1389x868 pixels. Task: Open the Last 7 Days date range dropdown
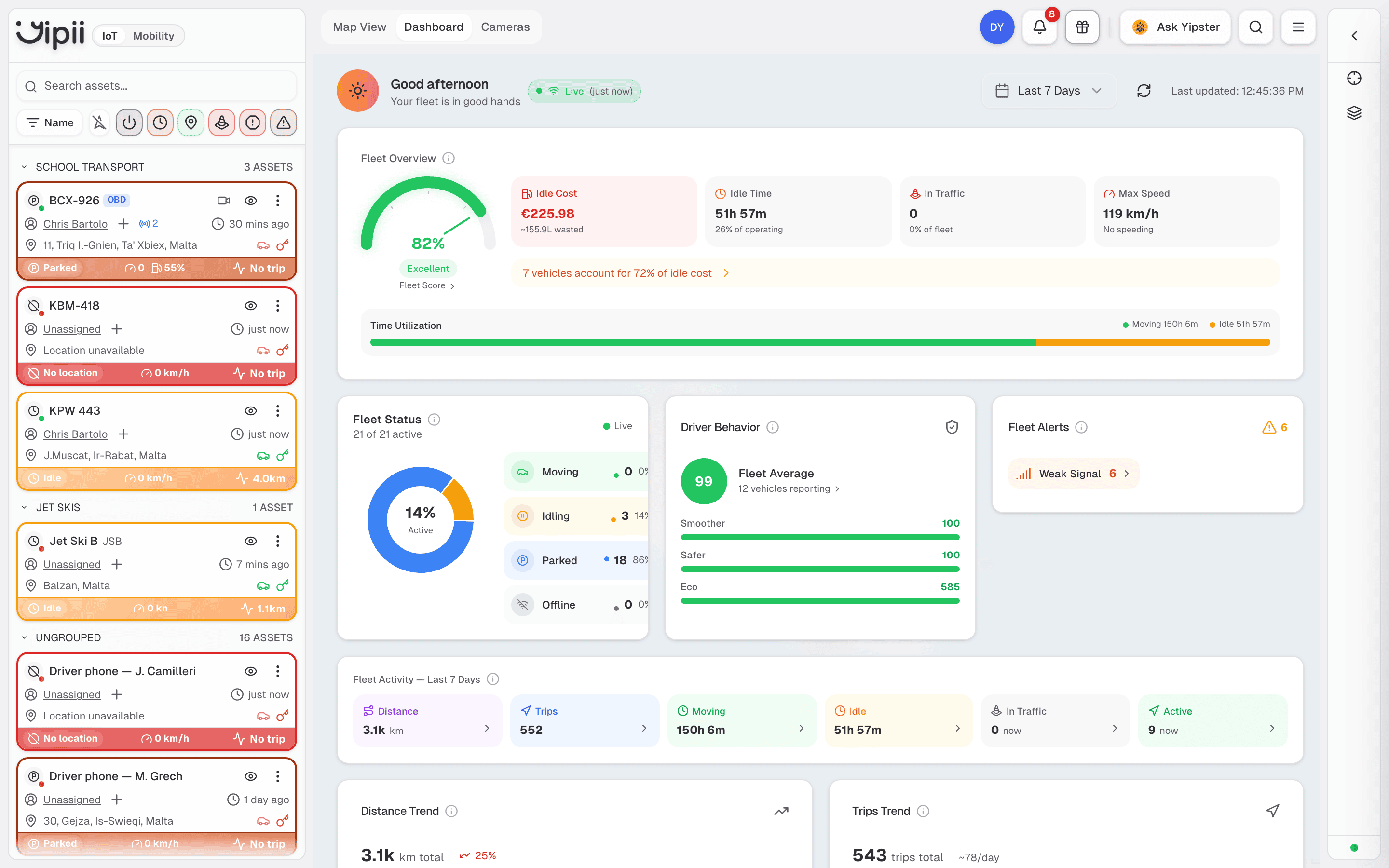point(1049,91)
